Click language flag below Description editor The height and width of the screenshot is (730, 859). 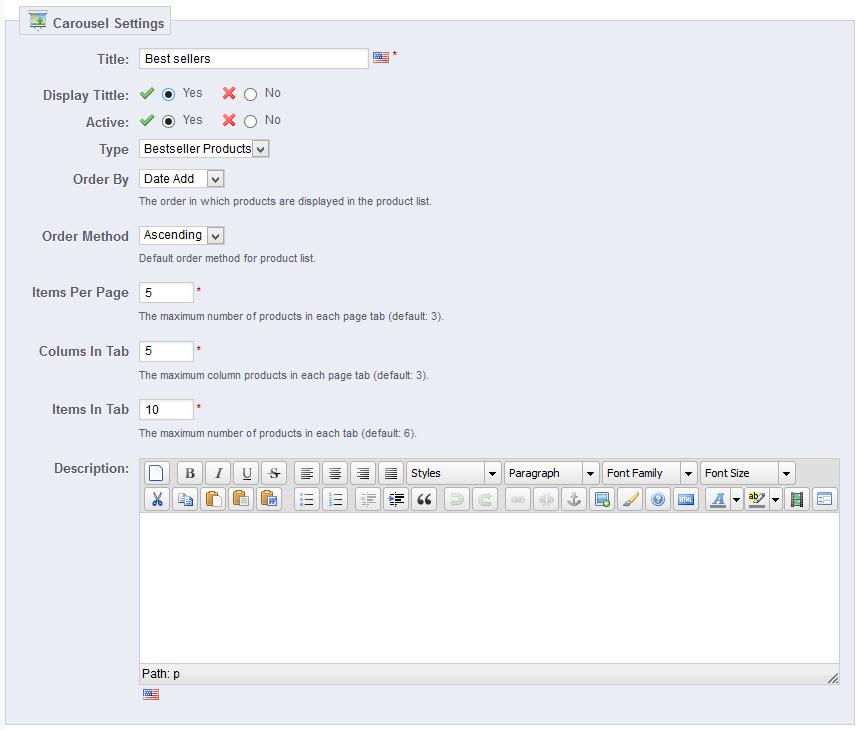click(x=151, y=694)
